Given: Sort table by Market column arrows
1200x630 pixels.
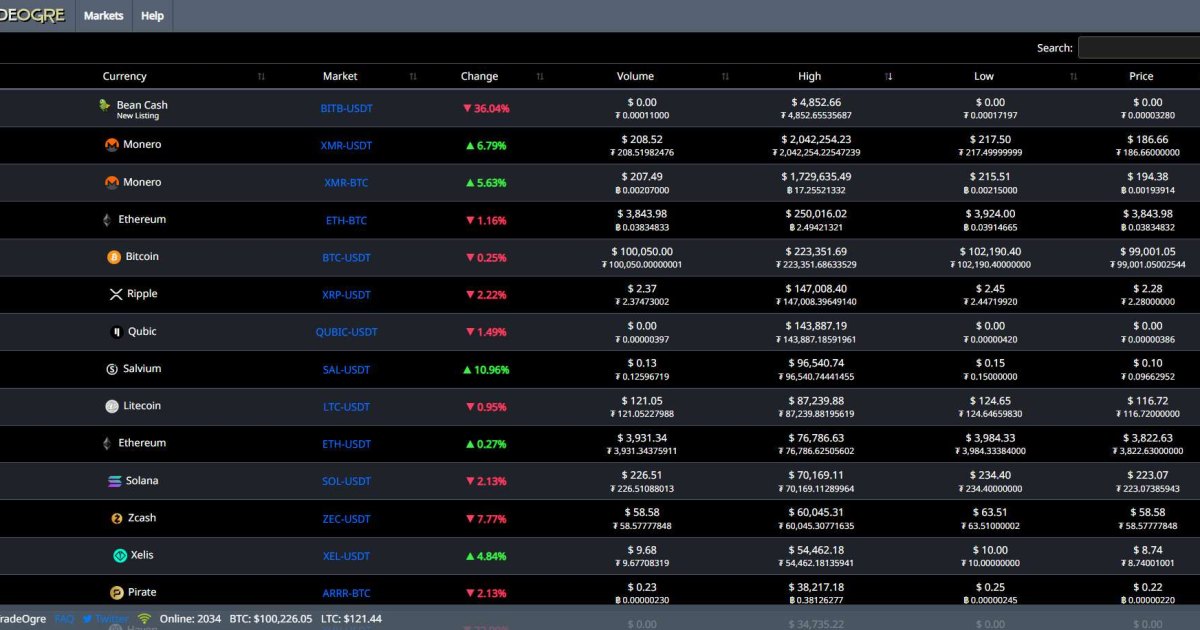Looking at the screenshot, I should point(413,77).
